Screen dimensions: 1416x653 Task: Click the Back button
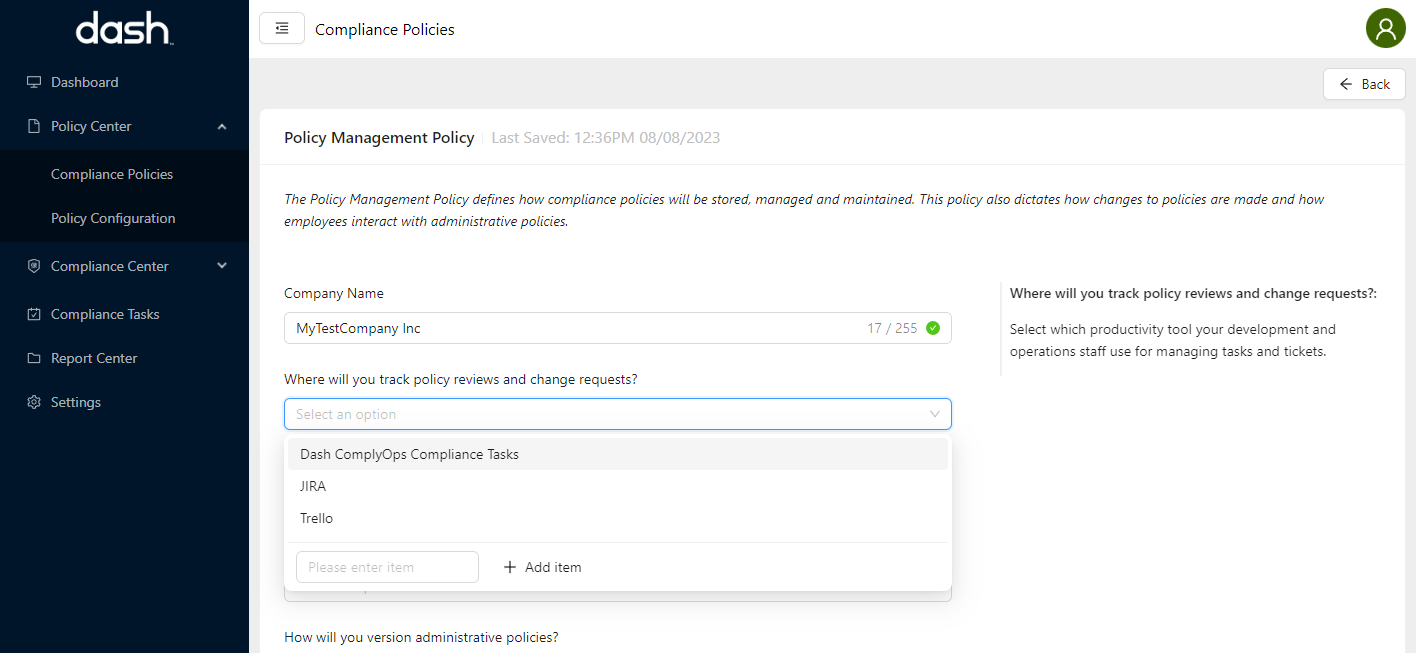1364,84
